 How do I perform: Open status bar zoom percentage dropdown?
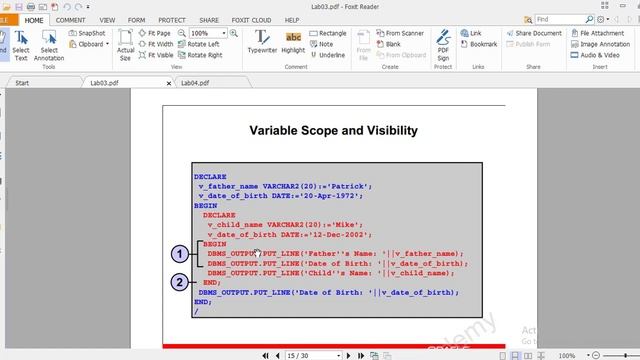click(x=588, y=356)
